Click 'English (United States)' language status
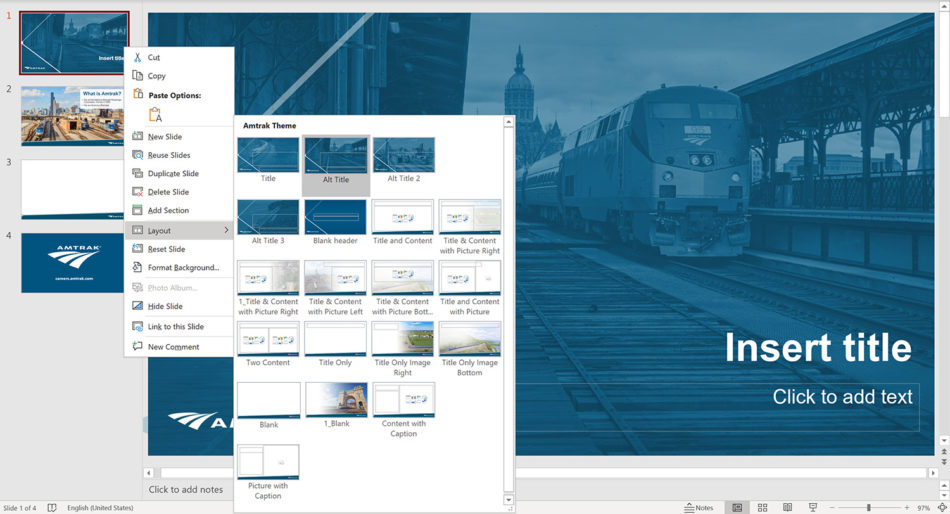950x514 pixels. [x=100, y=508]
